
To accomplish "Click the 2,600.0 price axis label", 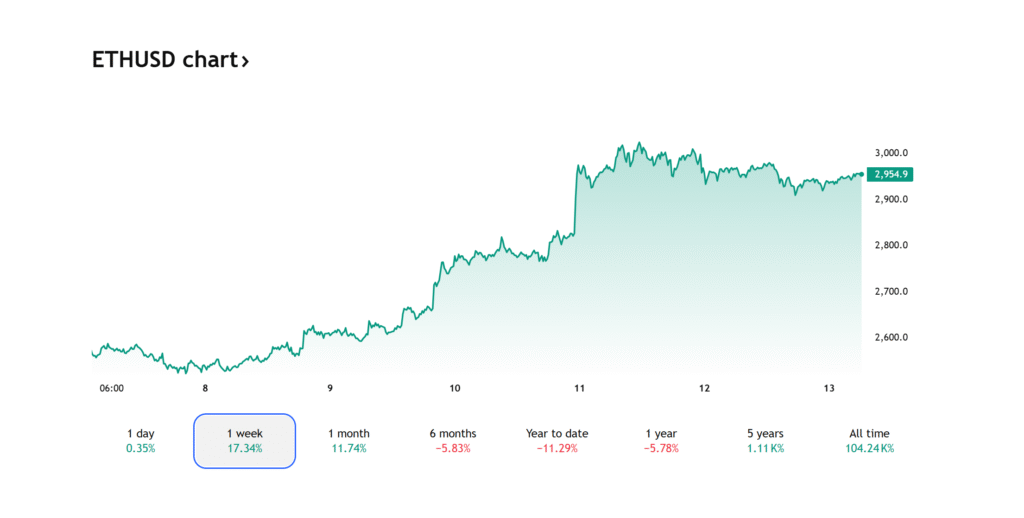I will pyautogui.click(x=891, y=337).
